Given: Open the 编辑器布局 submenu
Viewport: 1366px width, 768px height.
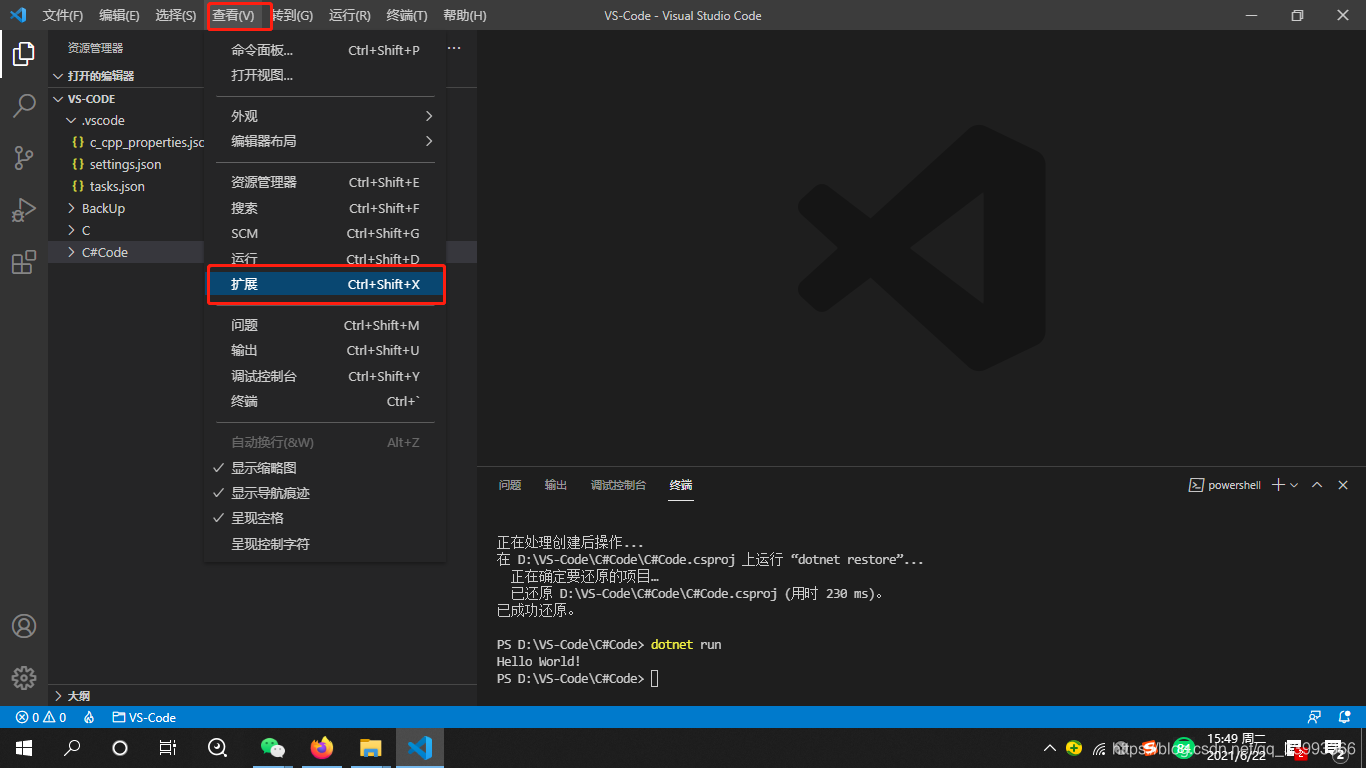Looking at the screenshot, I should coord(325,141).
